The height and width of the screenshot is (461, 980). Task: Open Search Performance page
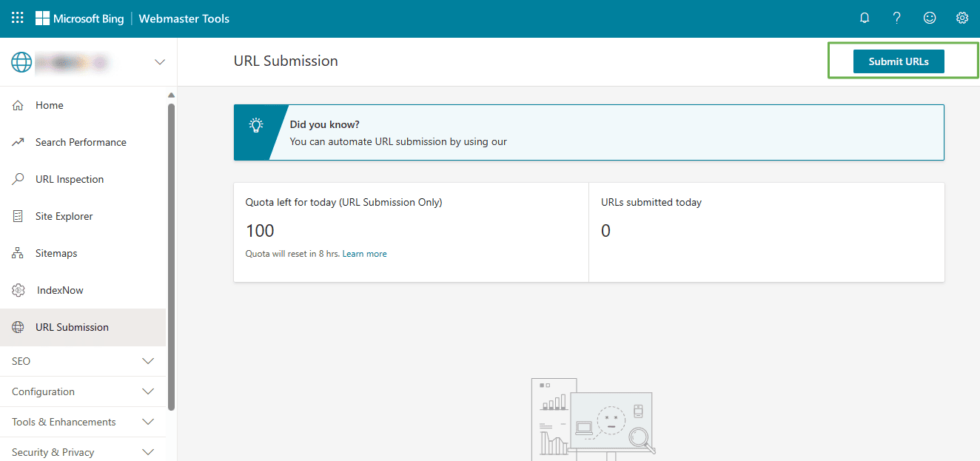click(x=83, y=142)
